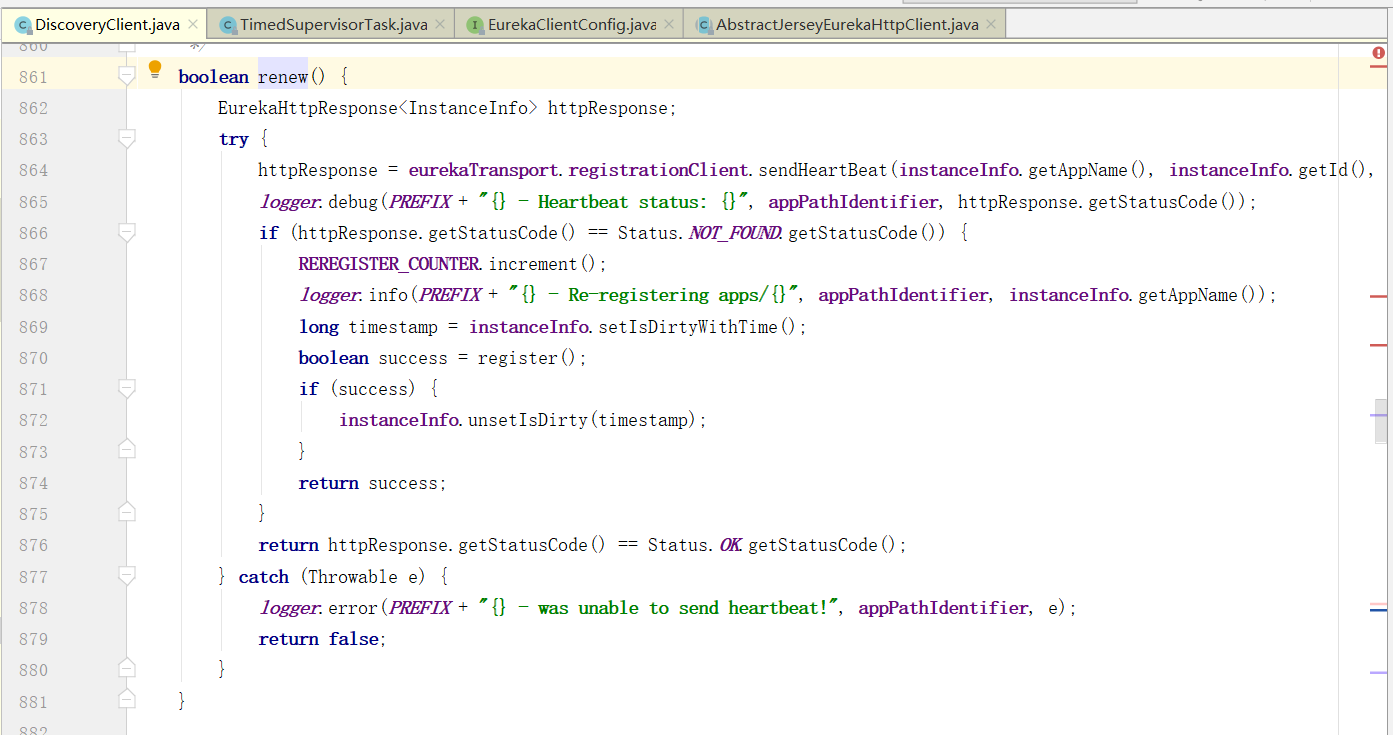Click the fold end marker on line 873
The image size is (1393, 735).
(126, 451)
